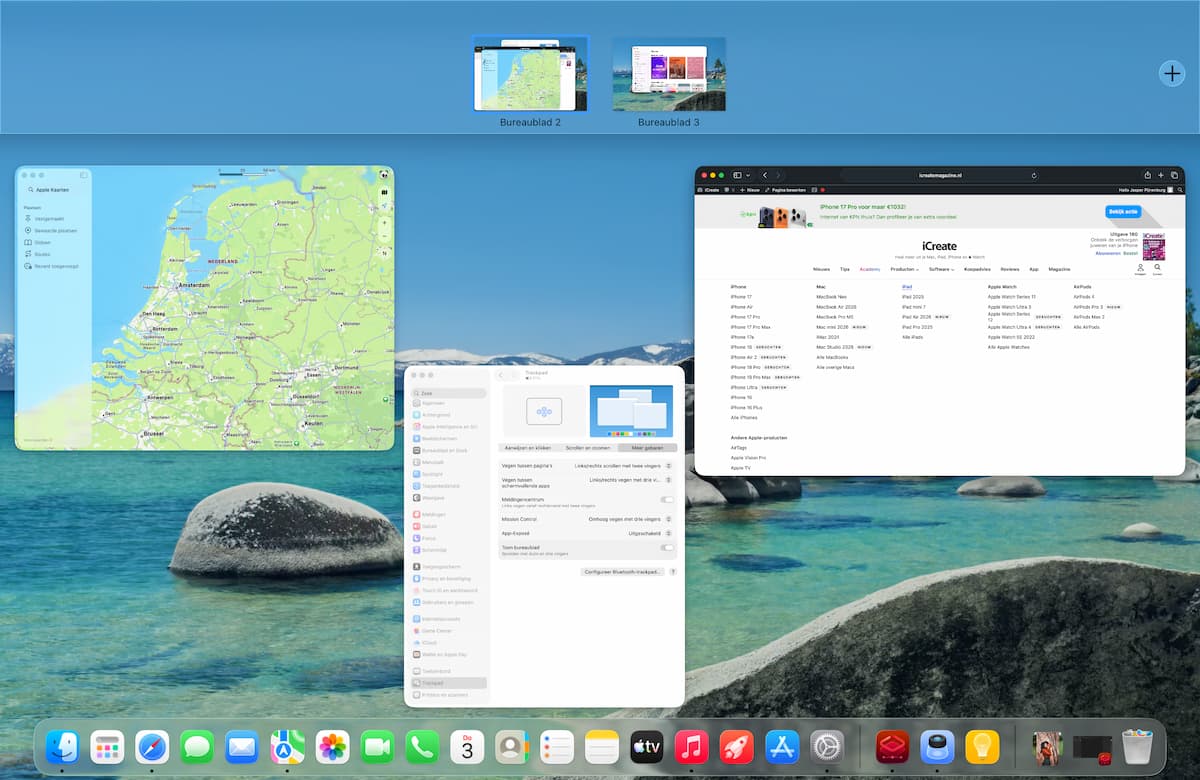Toggle Maps sidebar icon
The height and width of the screenshot is (780, 1200).
tap(83, 175)
